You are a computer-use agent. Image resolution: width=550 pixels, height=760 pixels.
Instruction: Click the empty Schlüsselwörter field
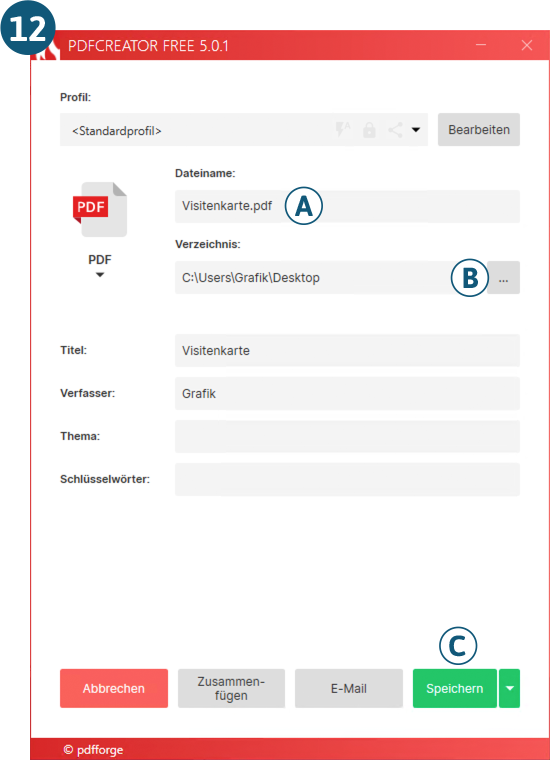coord(347,479)
